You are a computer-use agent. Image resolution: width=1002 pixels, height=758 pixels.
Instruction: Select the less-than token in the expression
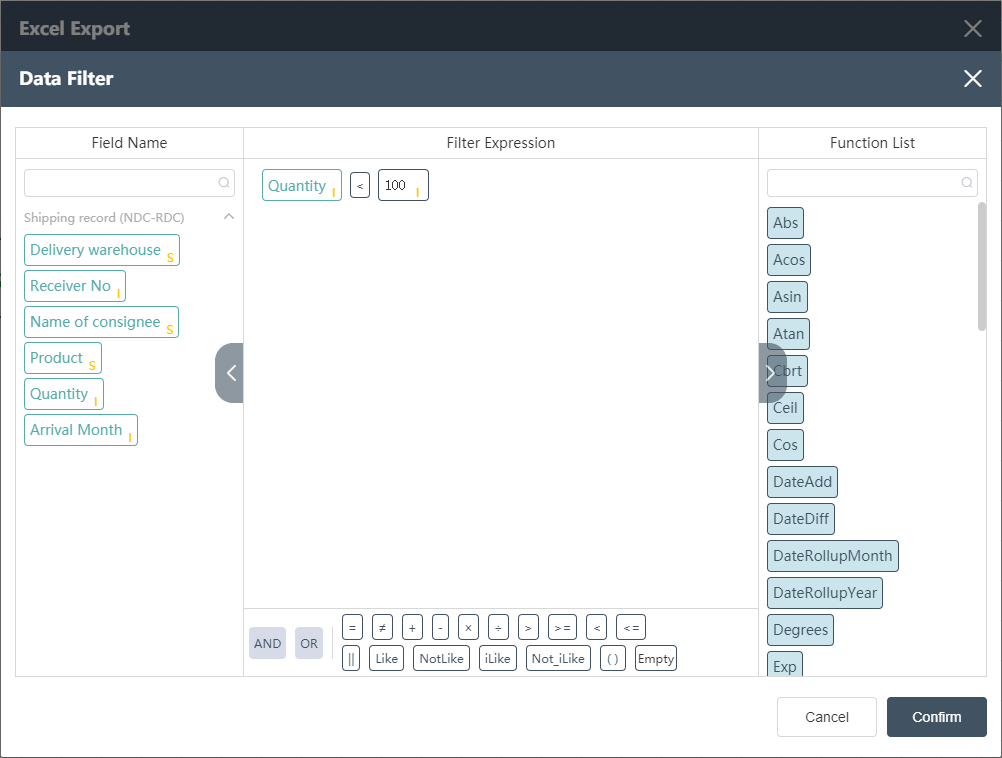click(360, 185)
